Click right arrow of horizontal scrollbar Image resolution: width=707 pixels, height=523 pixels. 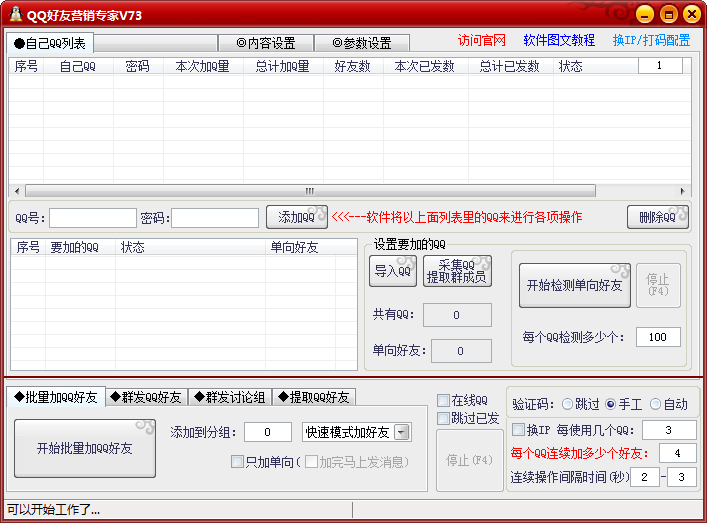683,191
